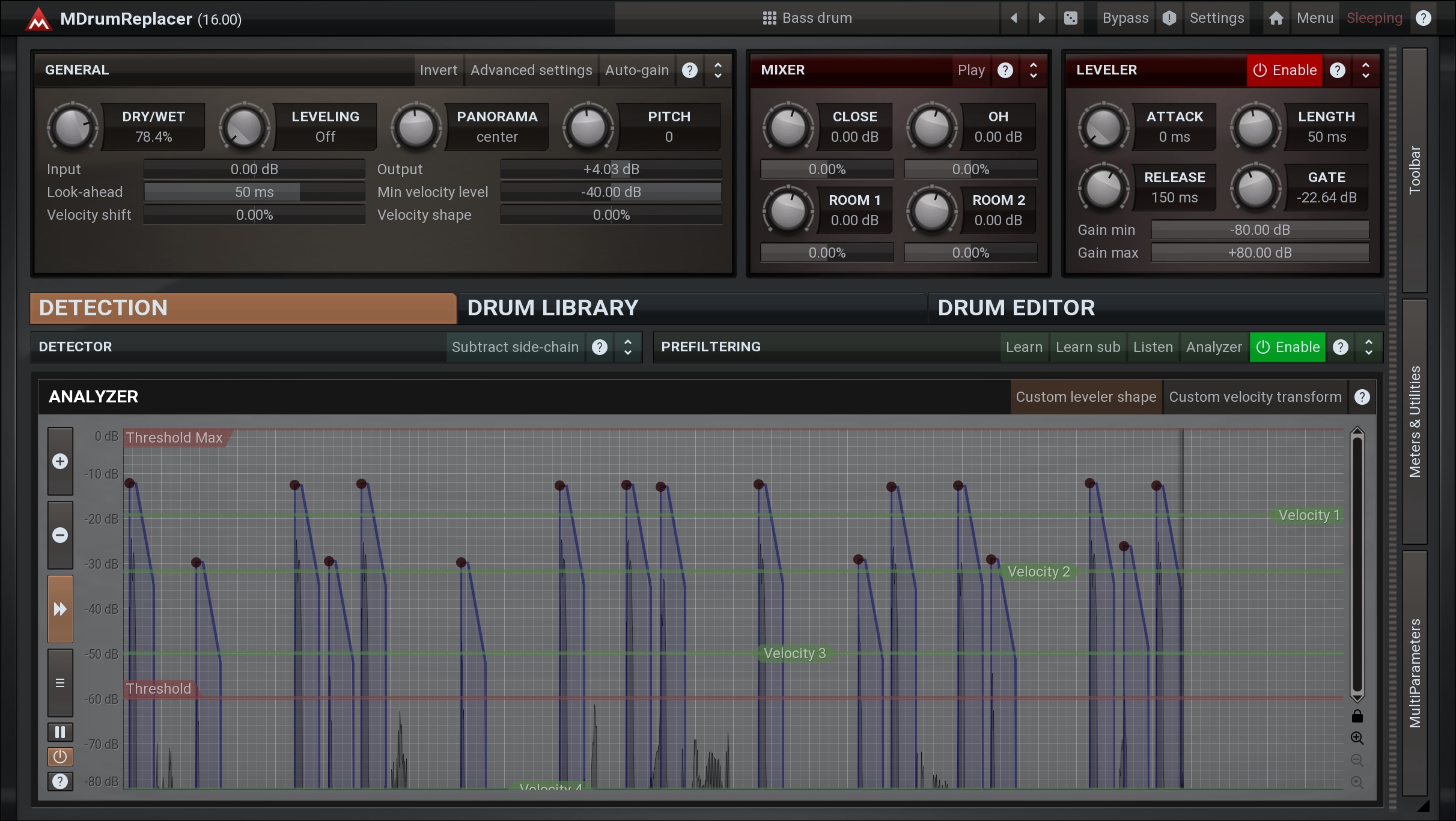1456x821 pixels.
Task: Open General panel help icon
Action: (x=689, y=70)
